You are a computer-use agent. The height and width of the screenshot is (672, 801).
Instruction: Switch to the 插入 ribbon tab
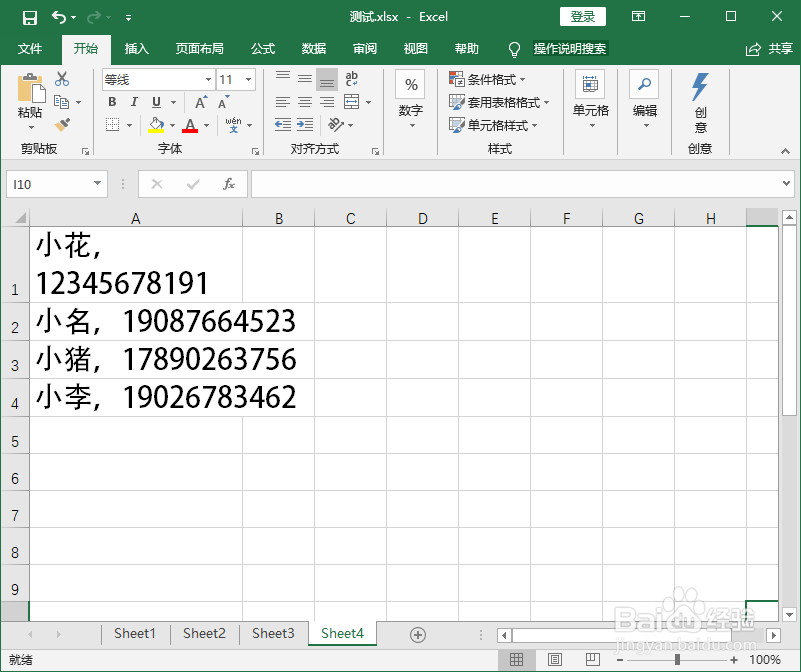tap(137, 48)
